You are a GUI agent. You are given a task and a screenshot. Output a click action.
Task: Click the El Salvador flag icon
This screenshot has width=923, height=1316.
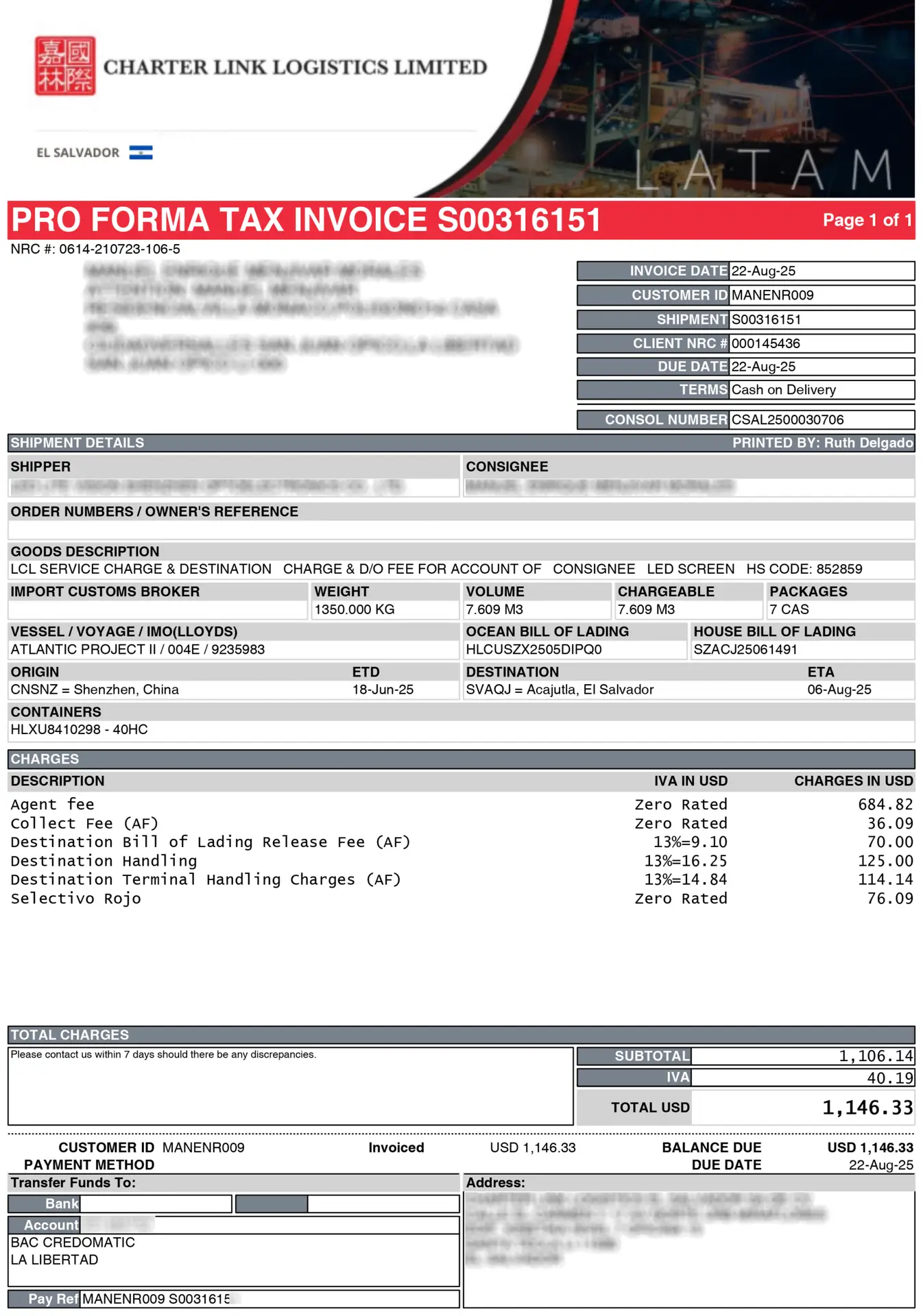141,152
